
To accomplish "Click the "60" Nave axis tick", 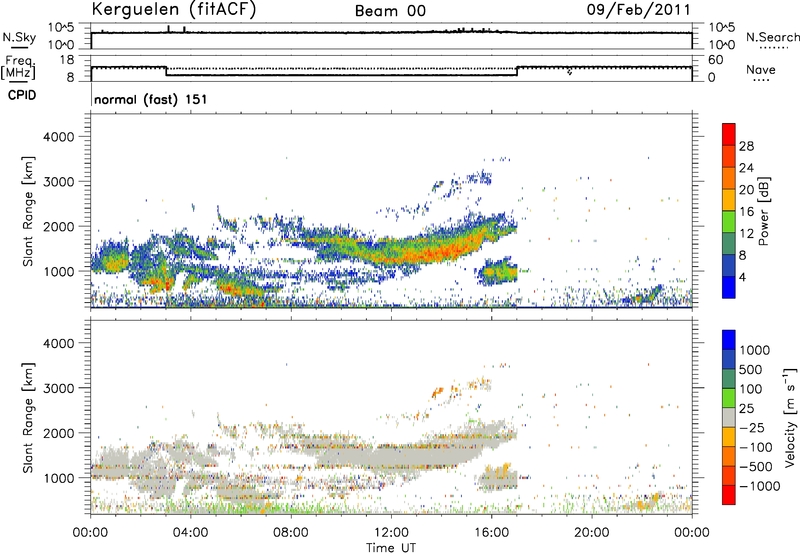I will coord(716,60).
